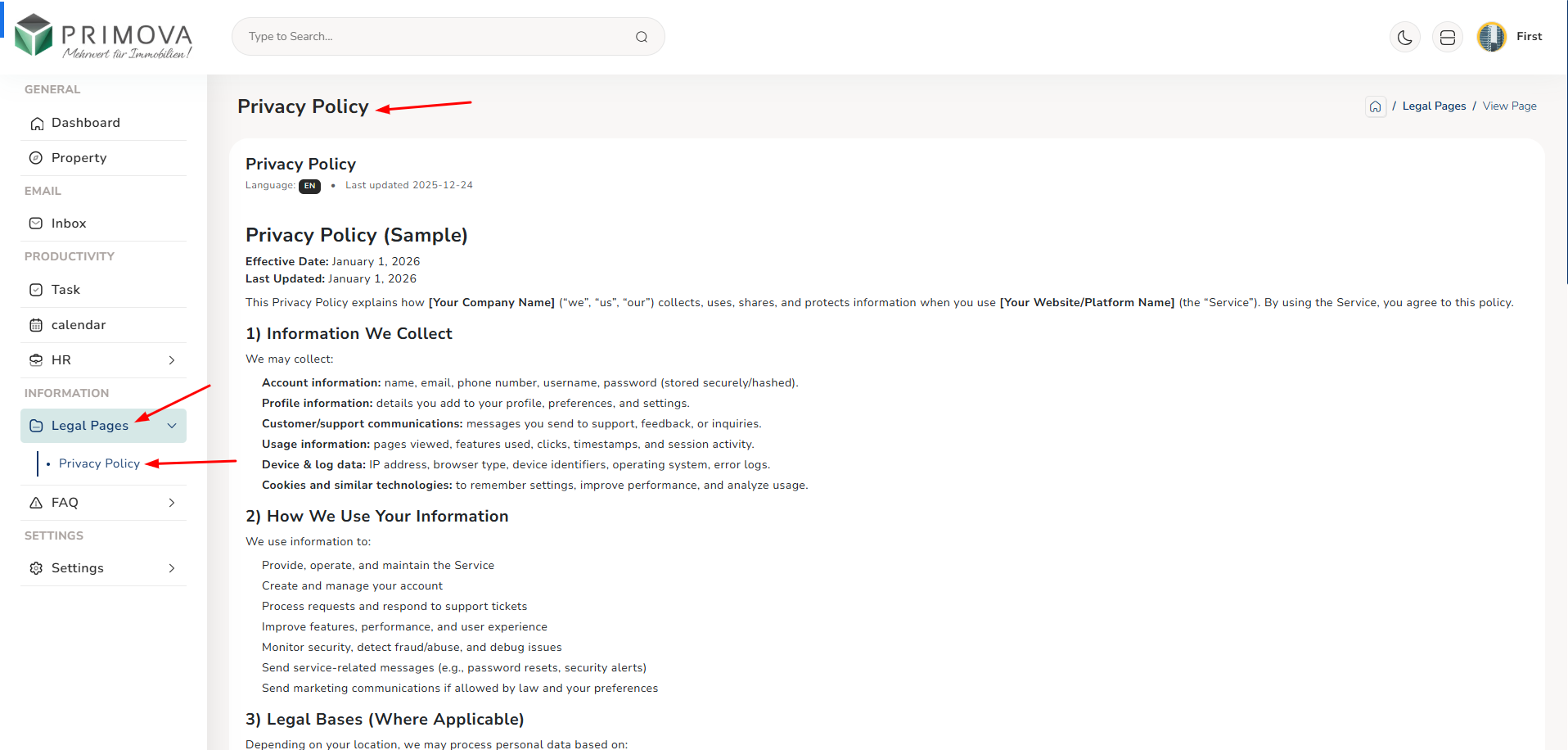The height and width of the screenshot is (750, 1568).
Task: Open the user profile avatar
Action: click(x=1491, y=37)
